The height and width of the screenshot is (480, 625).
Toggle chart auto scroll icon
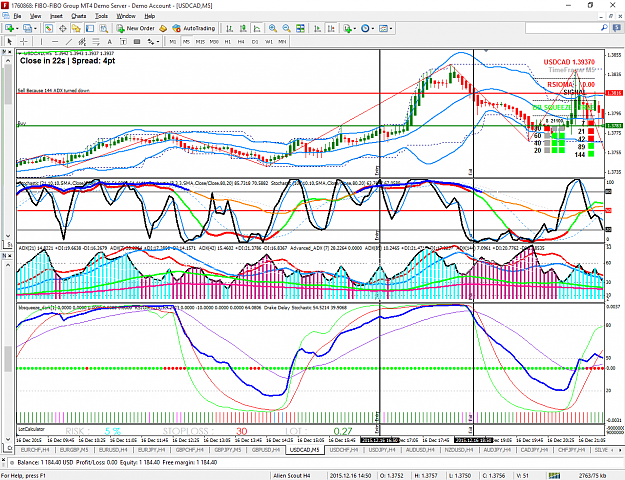click(x=318, y=28)
